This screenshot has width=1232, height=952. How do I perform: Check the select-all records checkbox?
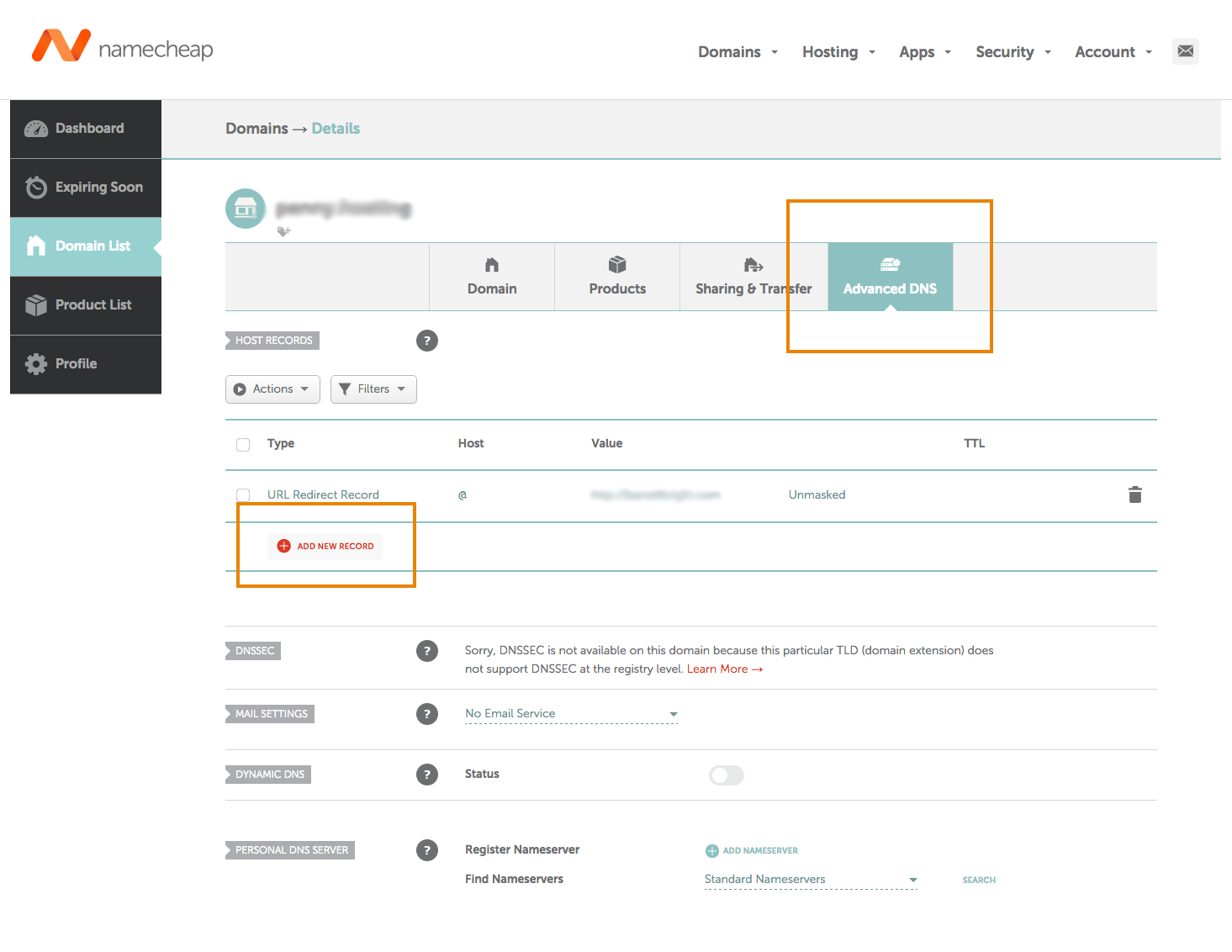(x=243, y=445)
